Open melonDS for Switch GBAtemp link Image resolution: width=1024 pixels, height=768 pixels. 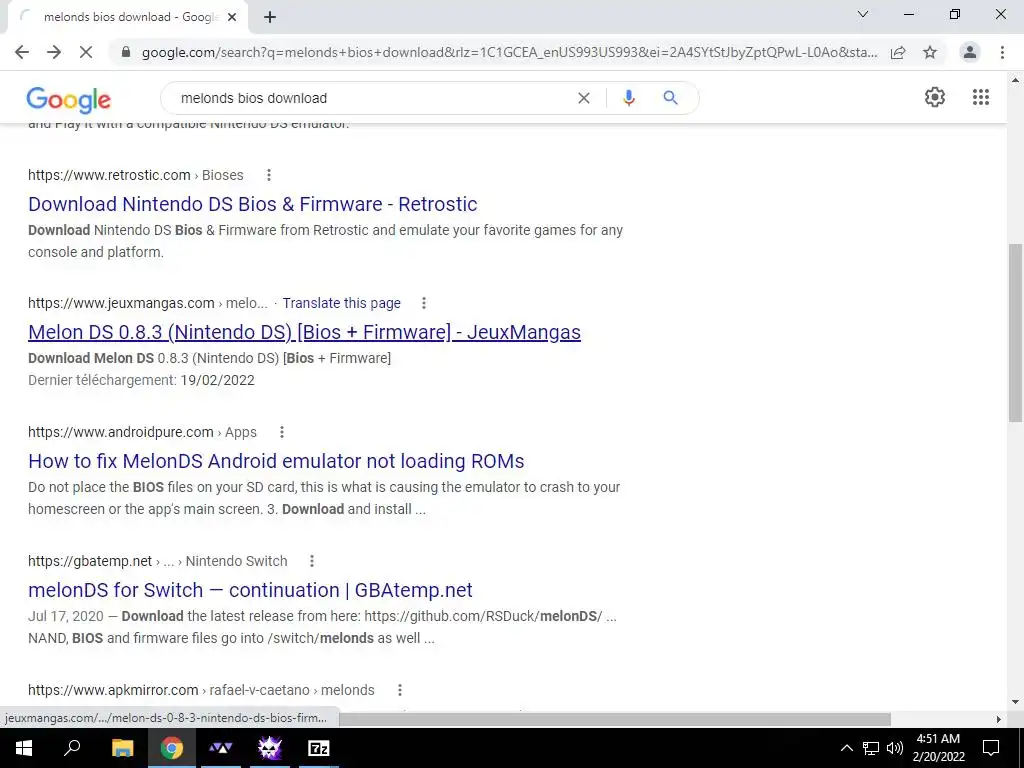(250, 590)
